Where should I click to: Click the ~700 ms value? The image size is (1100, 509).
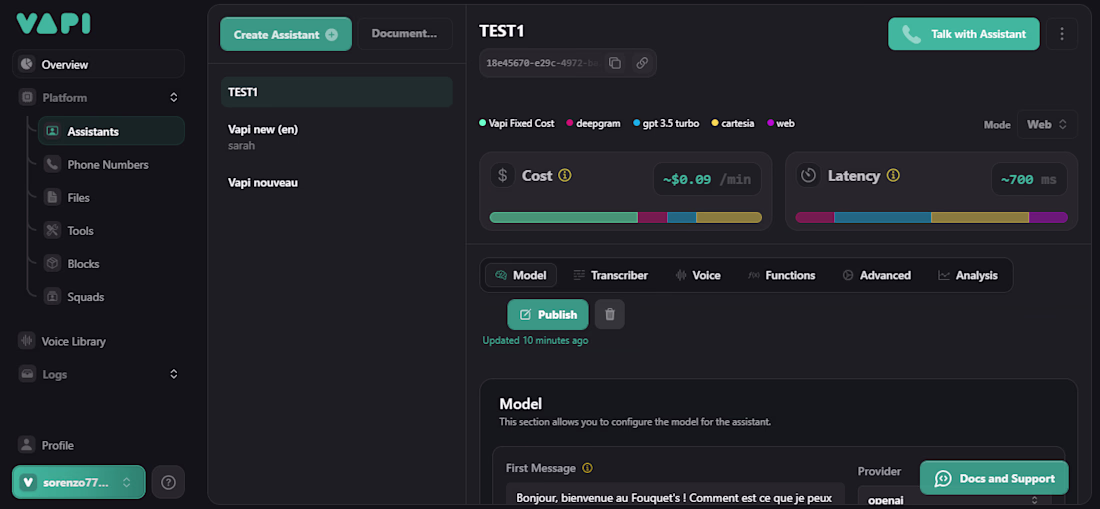tap(1029, 179)
